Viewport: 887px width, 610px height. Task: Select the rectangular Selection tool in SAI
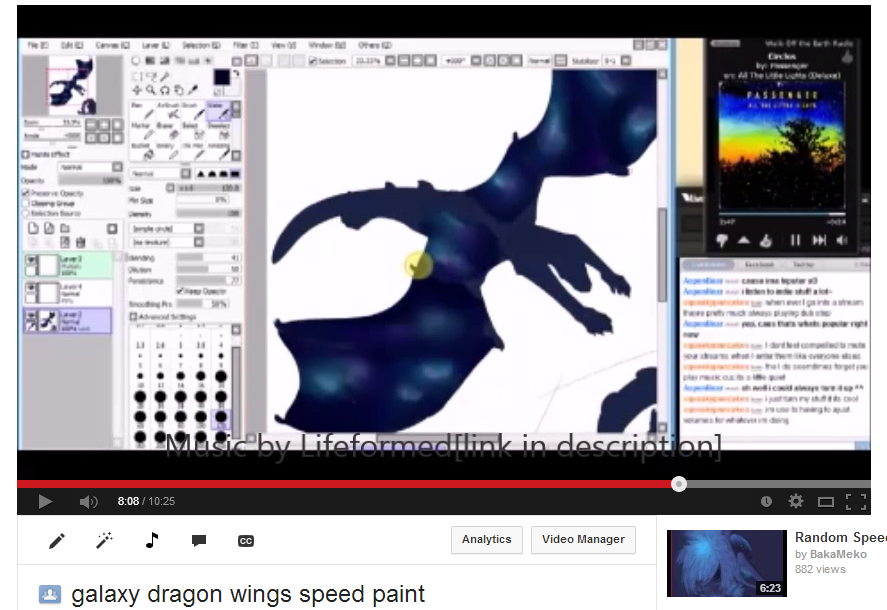[137, 76]
